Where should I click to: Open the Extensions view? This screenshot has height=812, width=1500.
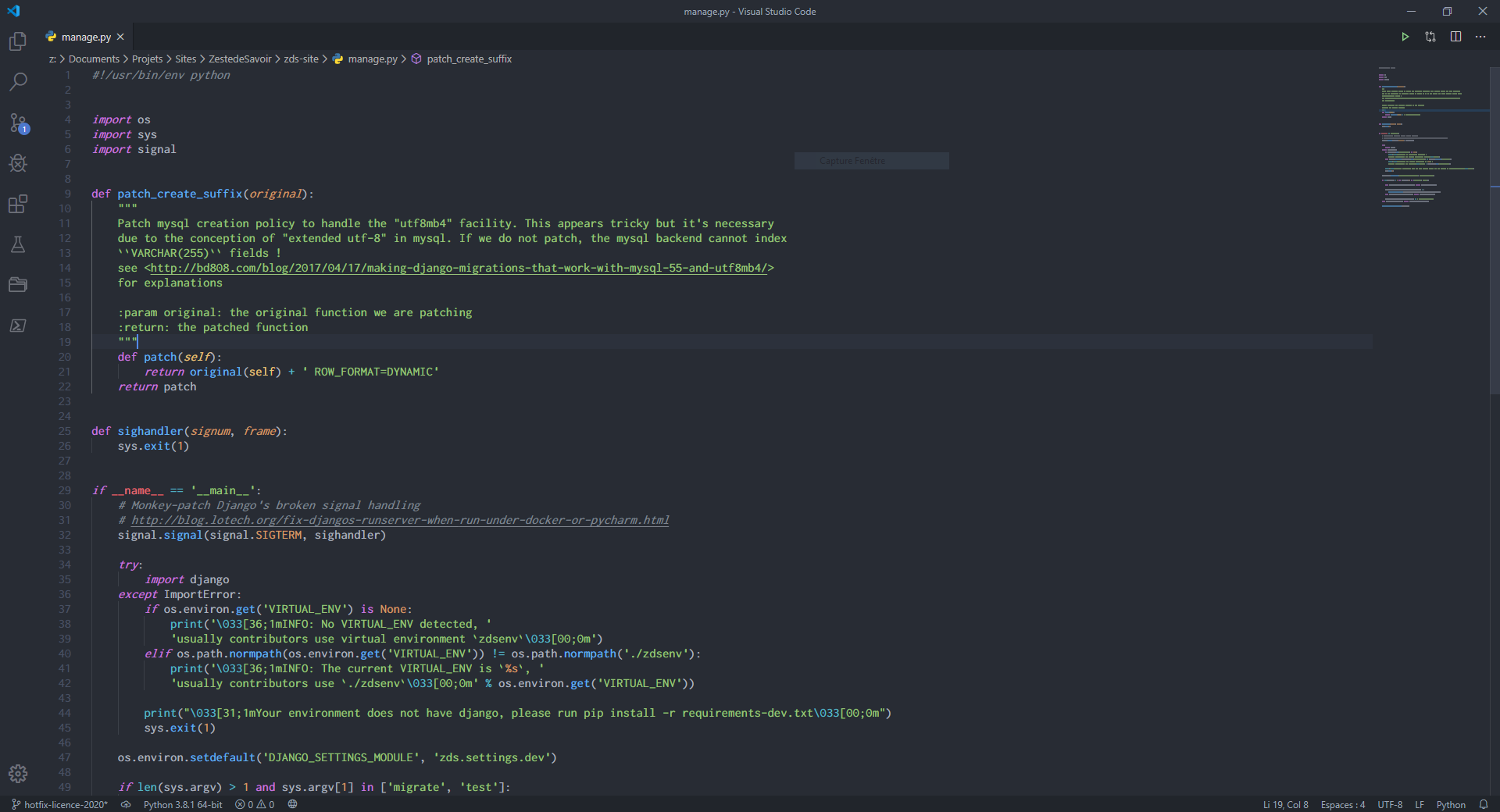[17, 204]
